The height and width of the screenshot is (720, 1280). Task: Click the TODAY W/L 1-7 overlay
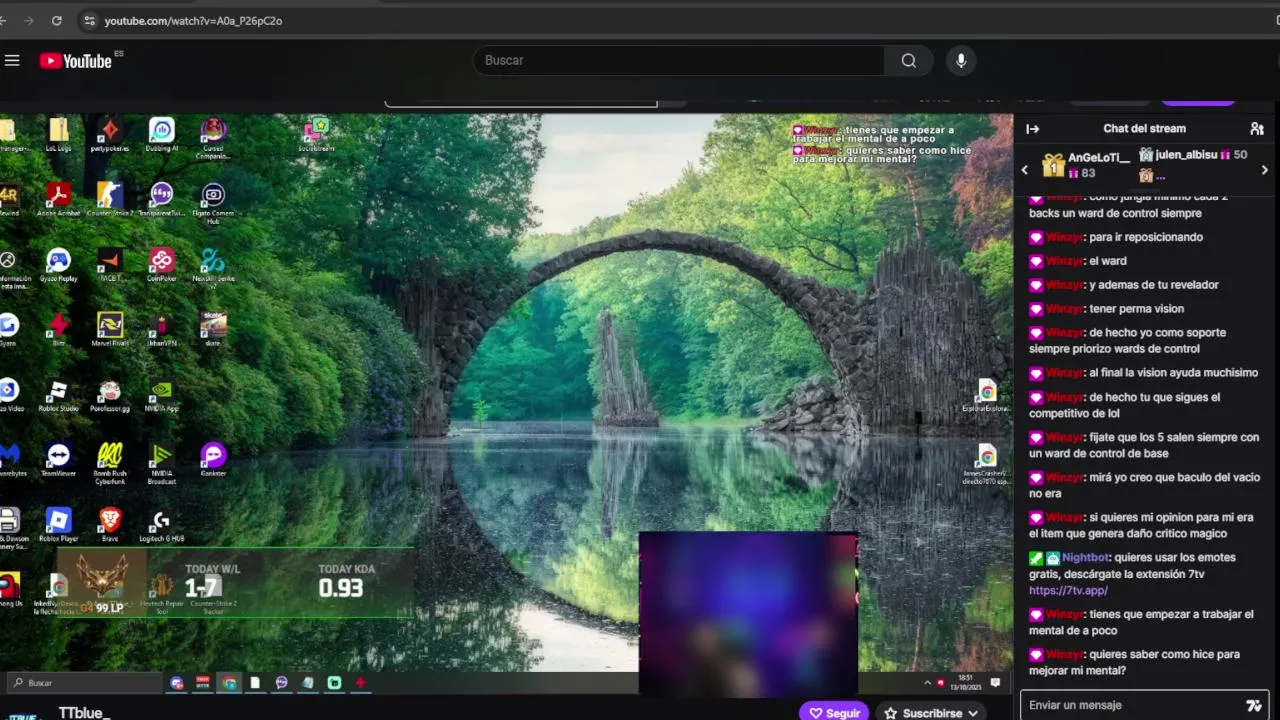212,581
